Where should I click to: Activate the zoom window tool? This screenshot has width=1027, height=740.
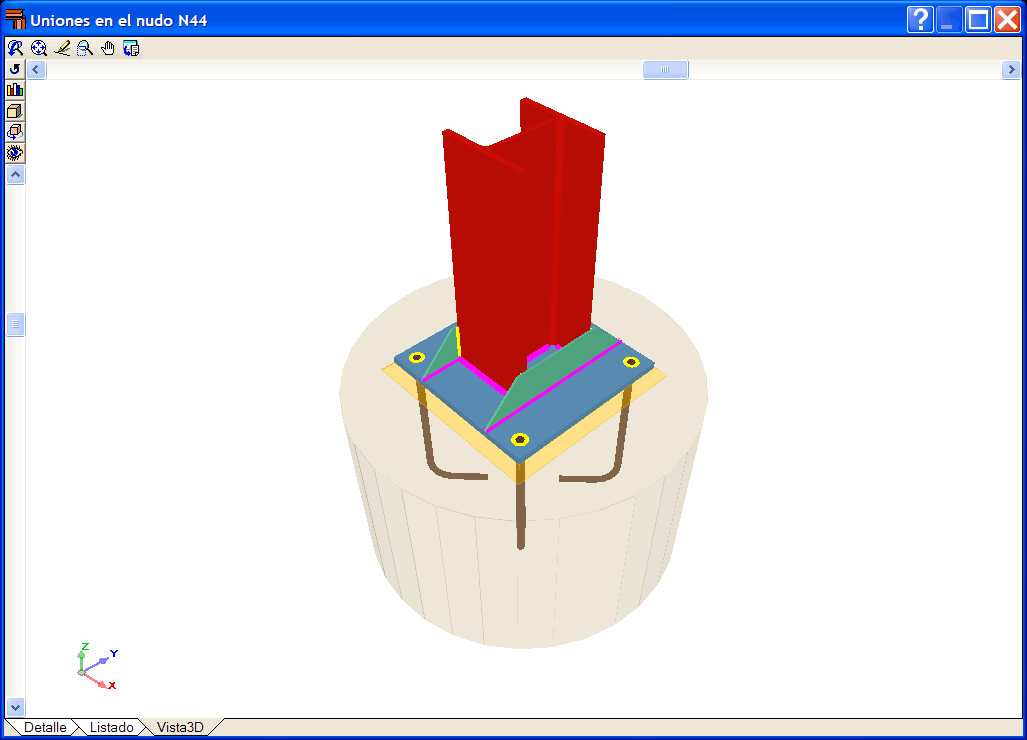(84, 48)
